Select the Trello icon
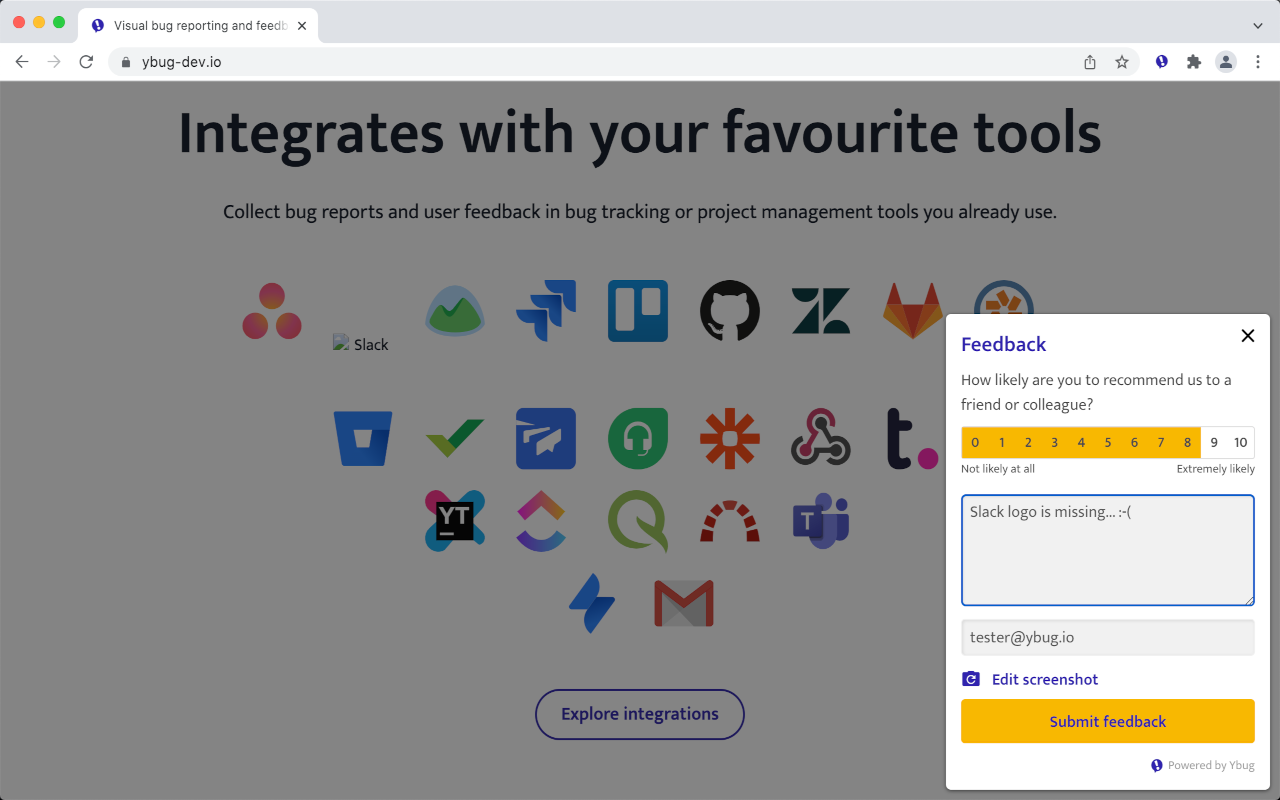 pos(637,310)
